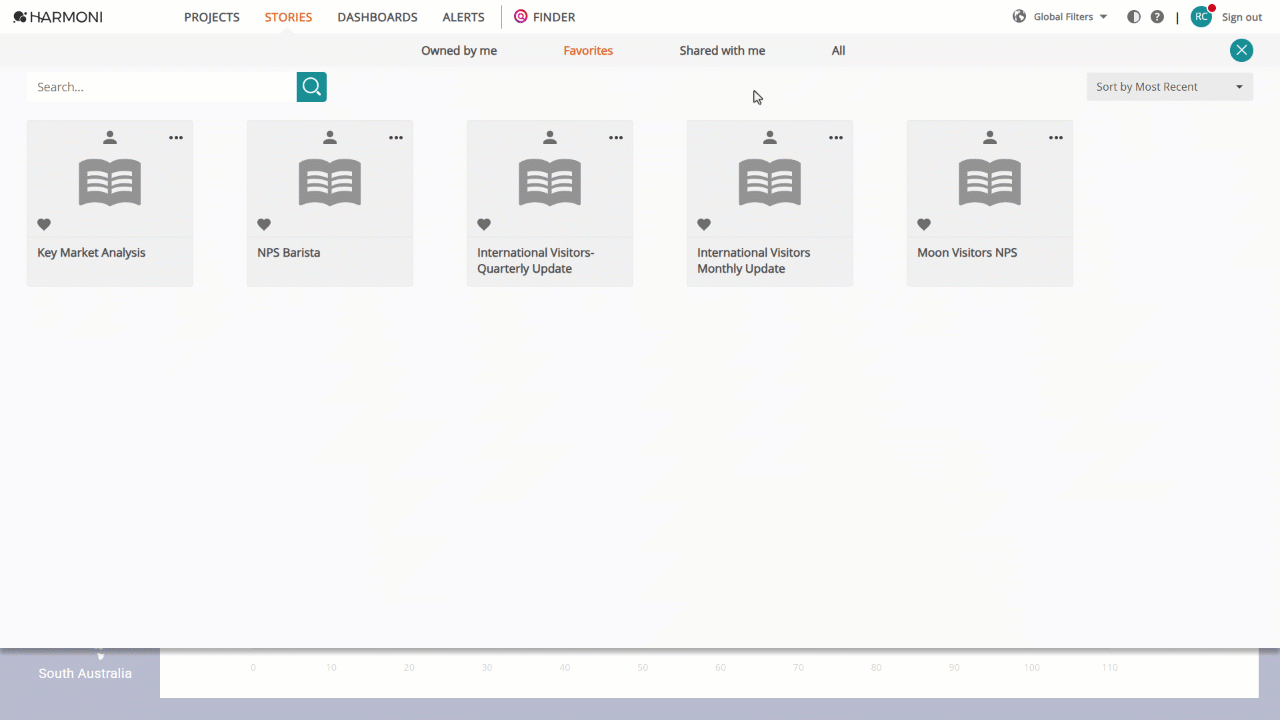Toggle heart on International Visitors Monthly Update

coord(704,225)
